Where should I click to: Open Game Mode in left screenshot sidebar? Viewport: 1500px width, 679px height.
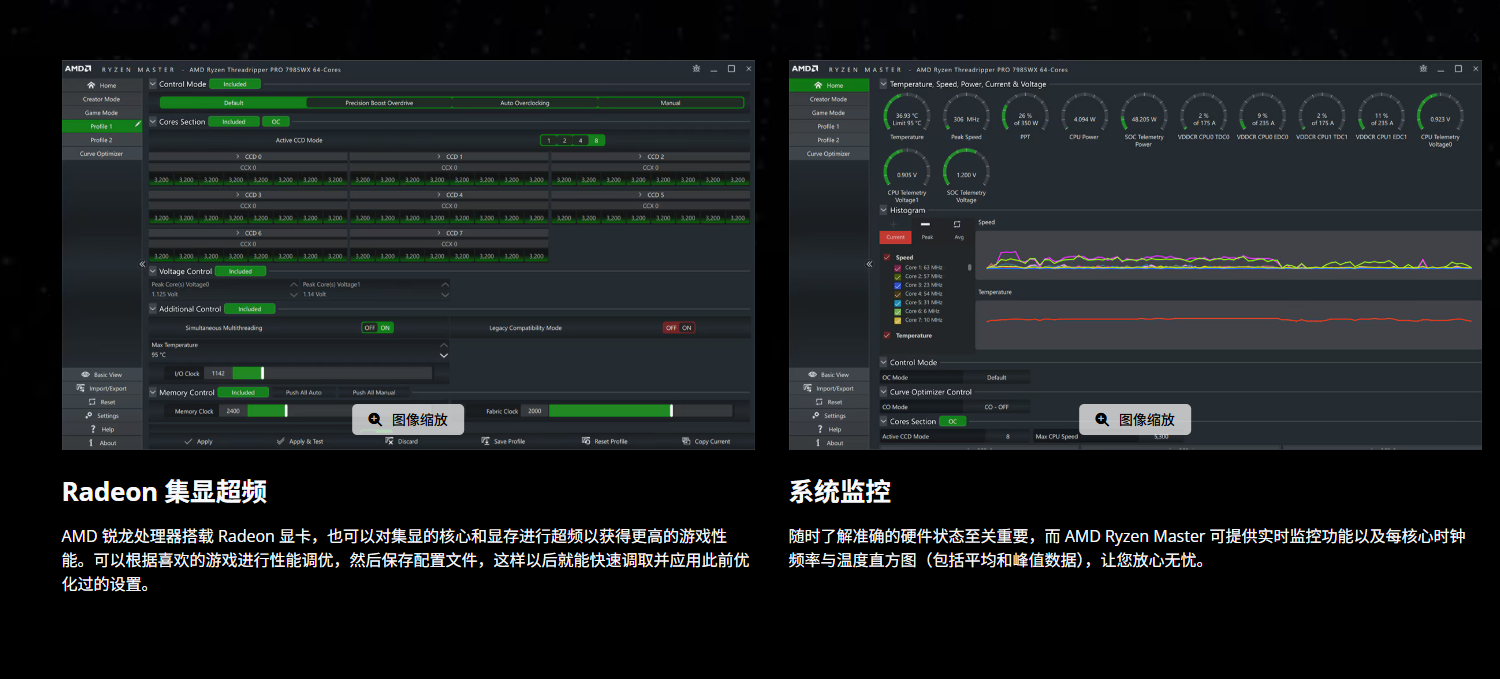point(101,113)
